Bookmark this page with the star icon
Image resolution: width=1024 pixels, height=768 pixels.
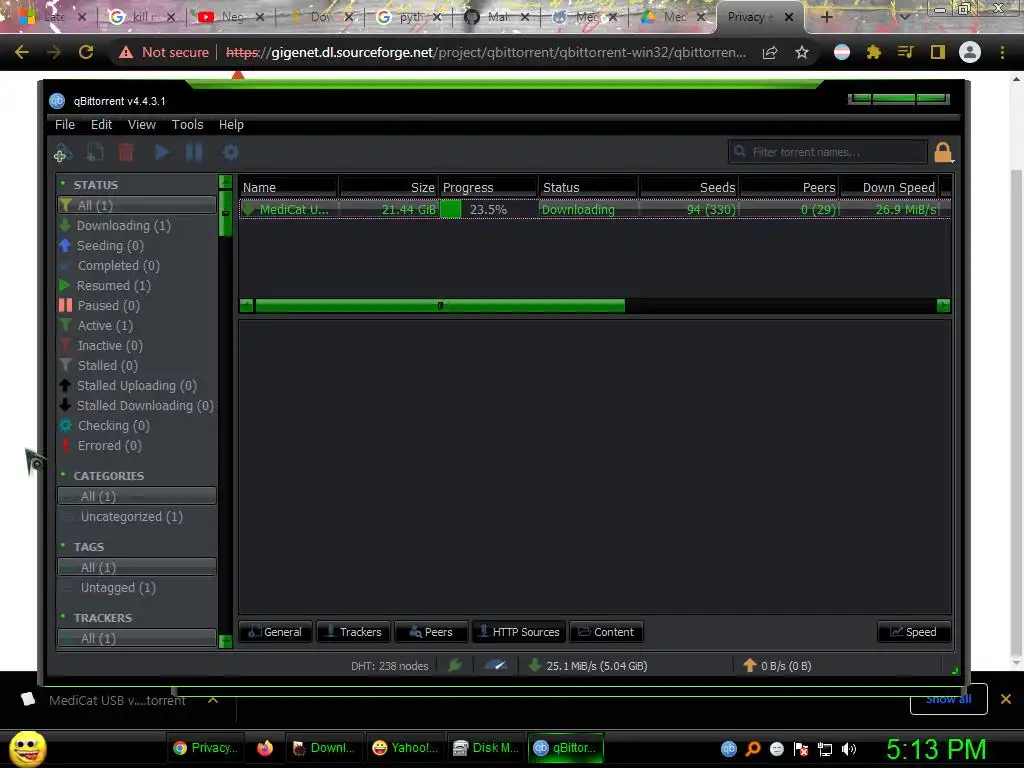pos(802,52)
